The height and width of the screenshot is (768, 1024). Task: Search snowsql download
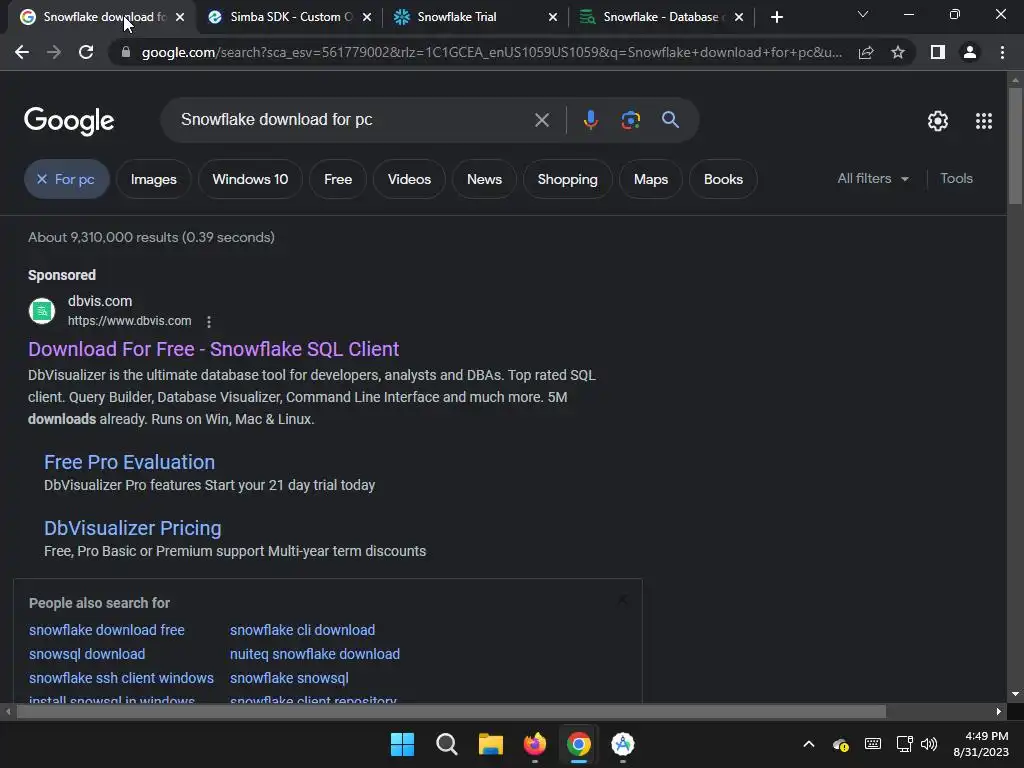87,654
